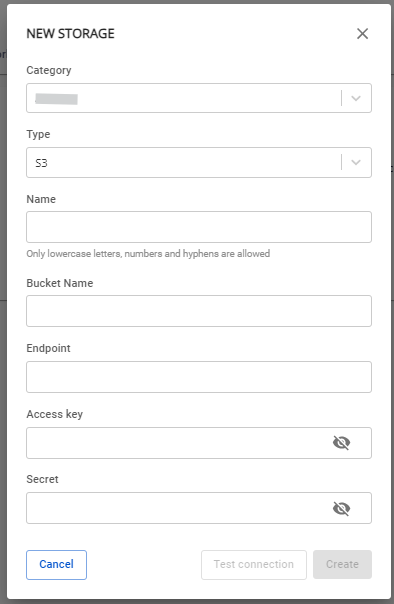This screenshot has width=394, height=604.
Task: Select the Endpoint input box
Action: point(199,377)
